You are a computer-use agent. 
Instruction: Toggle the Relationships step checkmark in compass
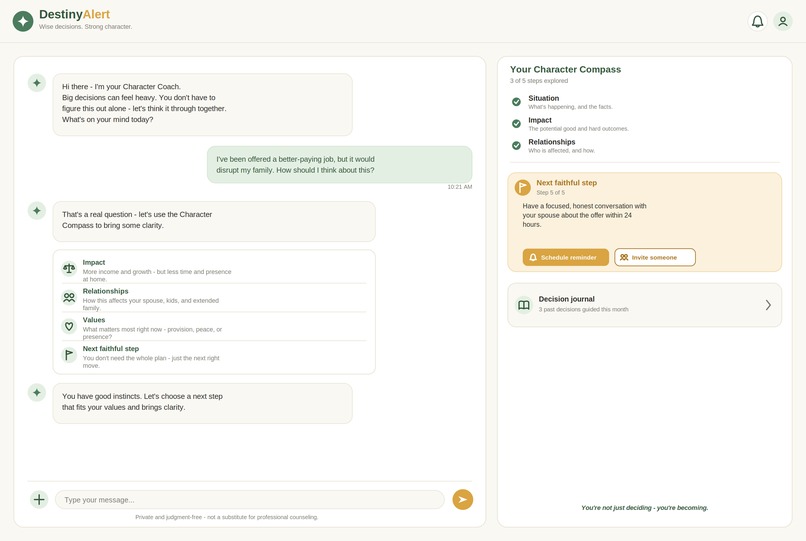tap(516, 146)
